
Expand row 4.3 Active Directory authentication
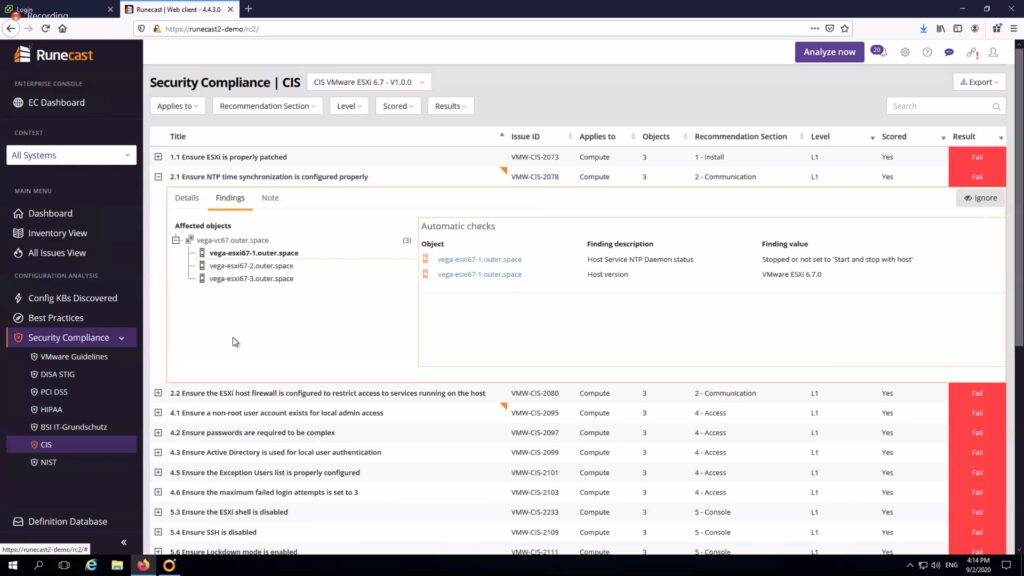[x=158, y=453]
